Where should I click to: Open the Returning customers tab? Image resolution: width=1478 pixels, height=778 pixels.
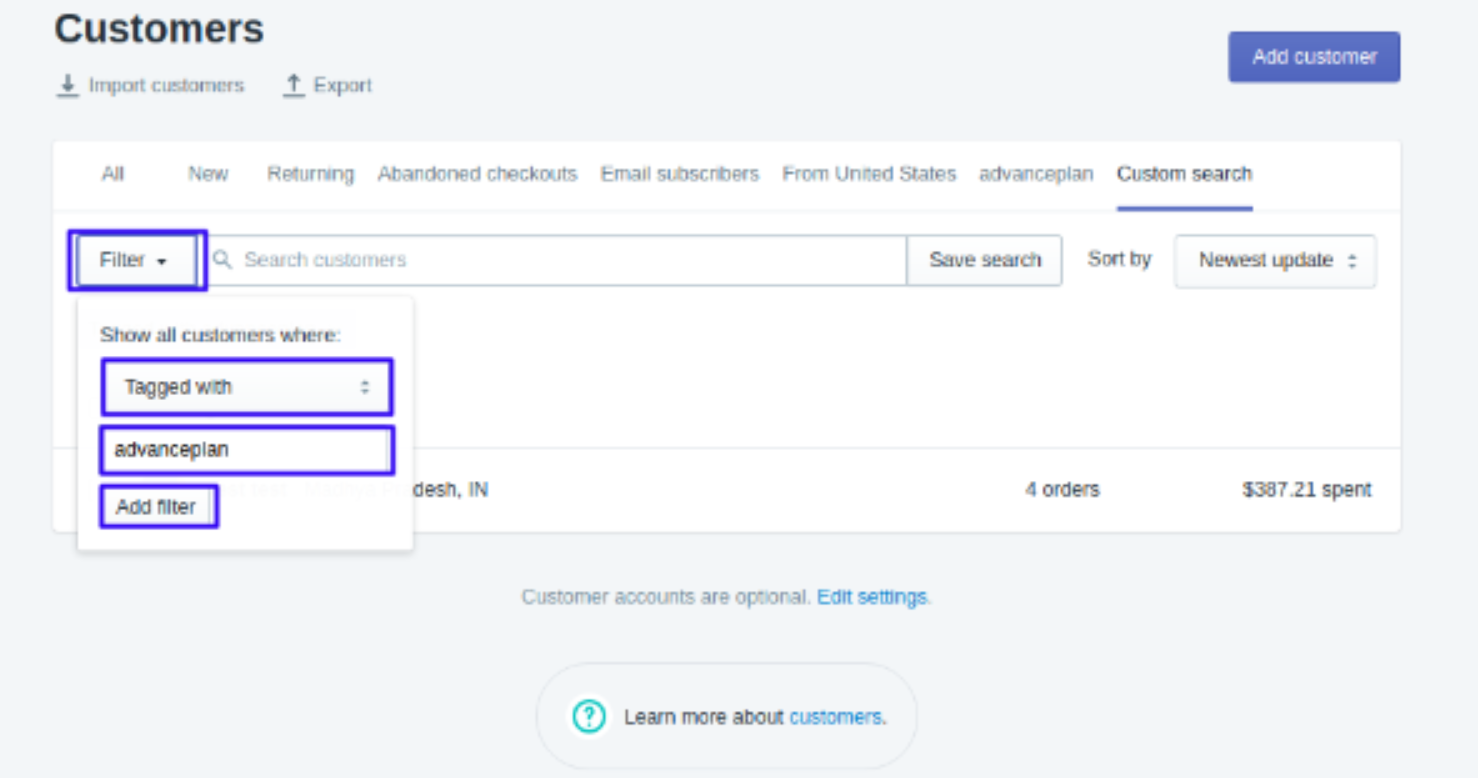[x=310, y=174]
